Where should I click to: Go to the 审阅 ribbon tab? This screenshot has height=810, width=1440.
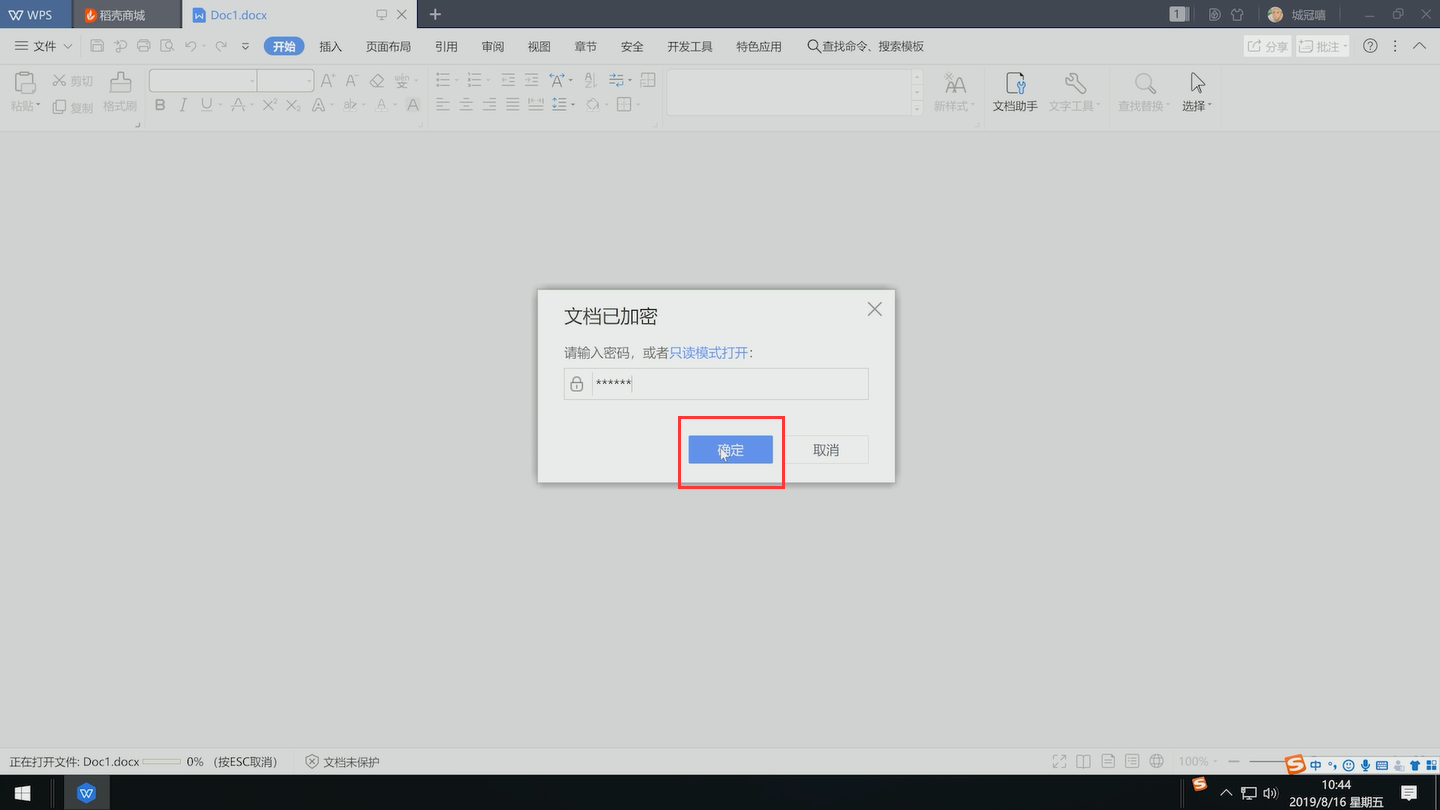click(492, 46)
